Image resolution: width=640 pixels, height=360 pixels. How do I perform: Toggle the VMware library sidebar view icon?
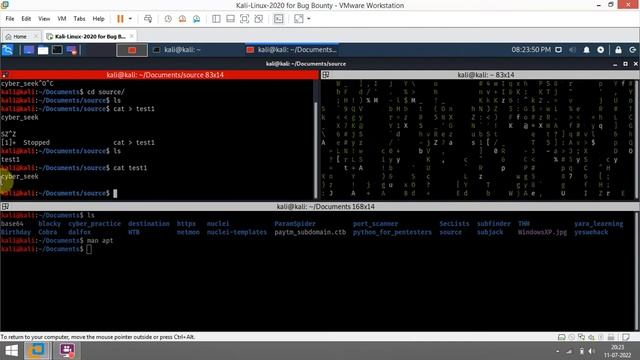tap(216, 19)
